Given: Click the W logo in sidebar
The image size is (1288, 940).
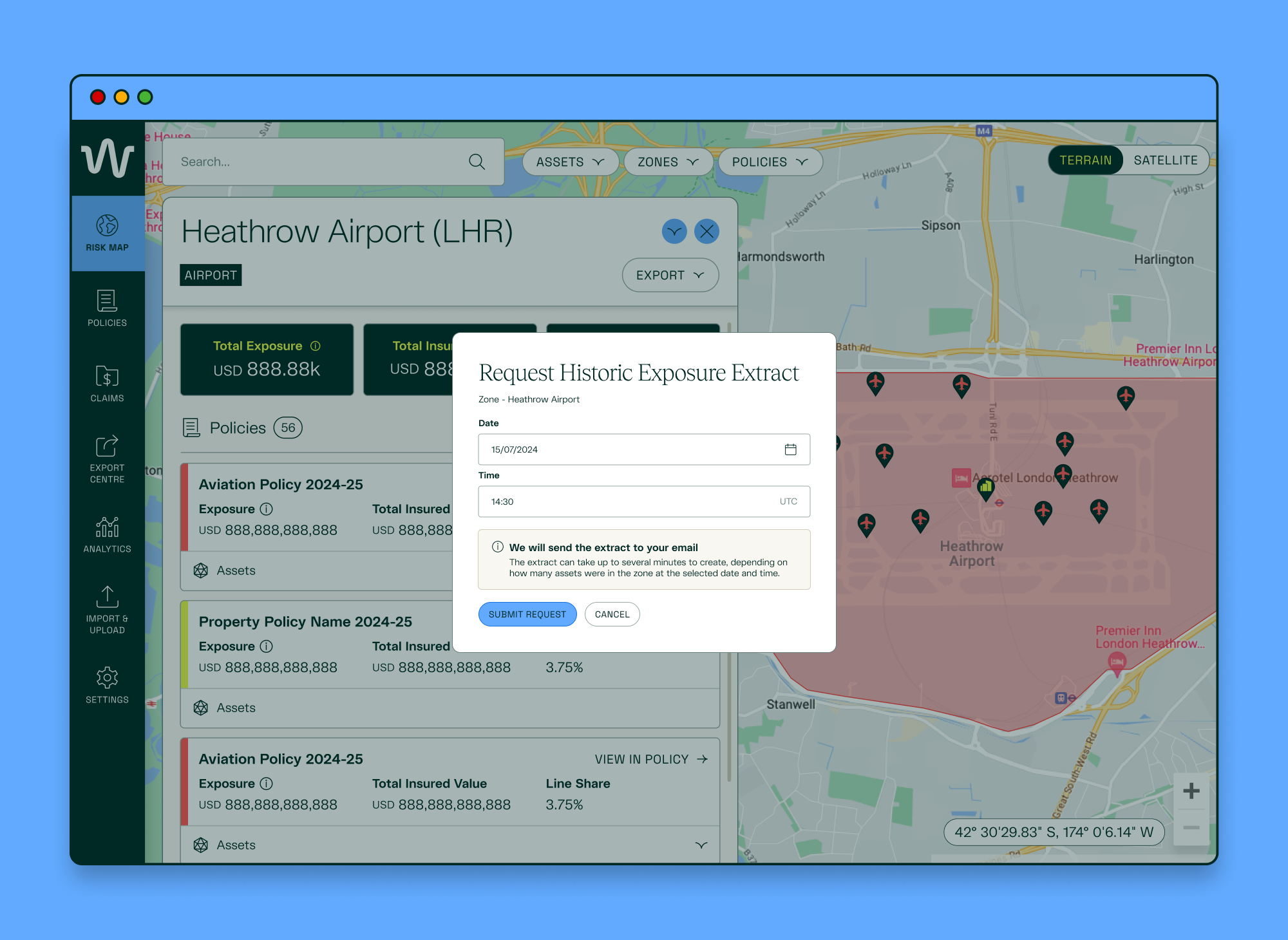Looking at the screenshot, I should point(108,158).
